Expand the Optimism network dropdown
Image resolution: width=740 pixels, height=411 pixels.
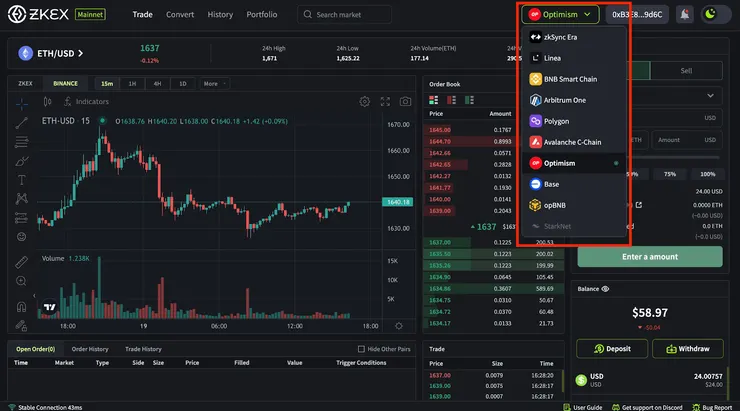(x=560, y=15)
